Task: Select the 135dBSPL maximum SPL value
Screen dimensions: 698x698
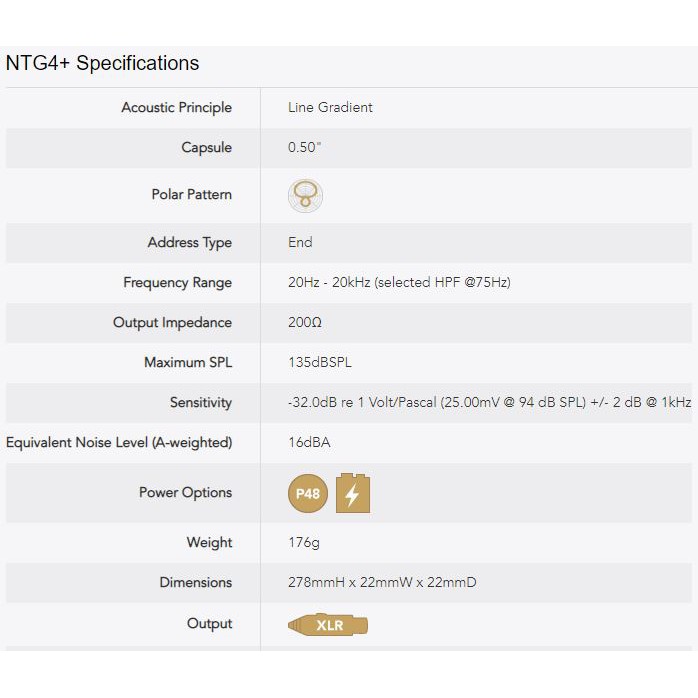Action: coord(319,363)
